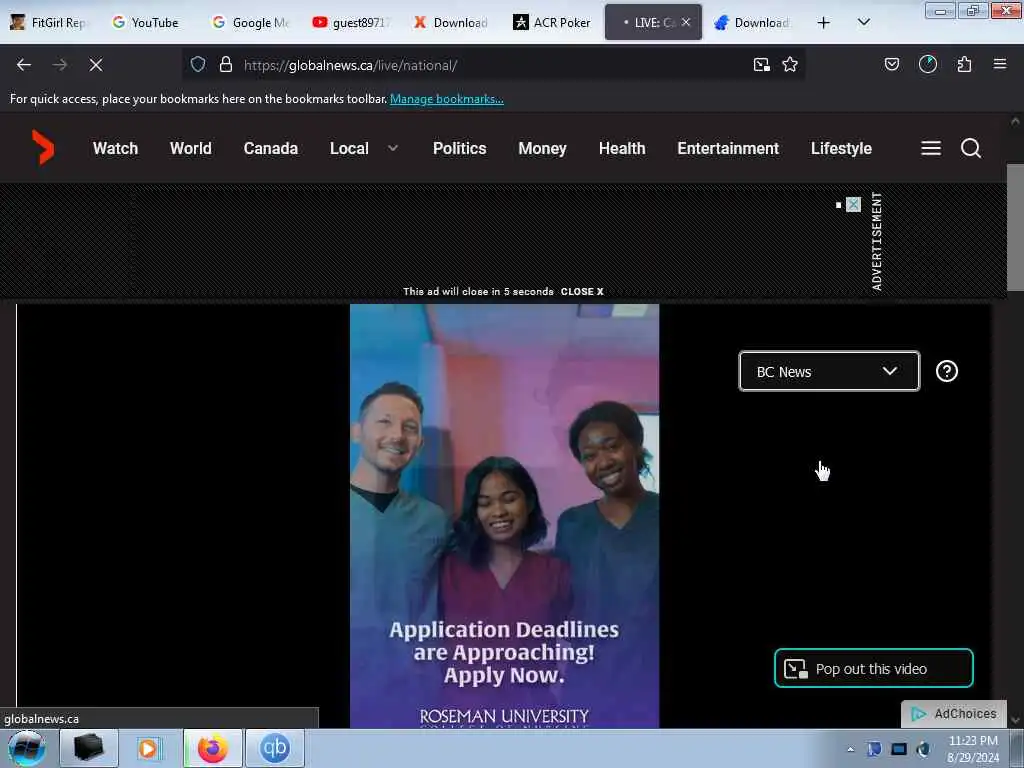Switch to the guest8971 tab

pyautogui.click(x=351, y=22)
